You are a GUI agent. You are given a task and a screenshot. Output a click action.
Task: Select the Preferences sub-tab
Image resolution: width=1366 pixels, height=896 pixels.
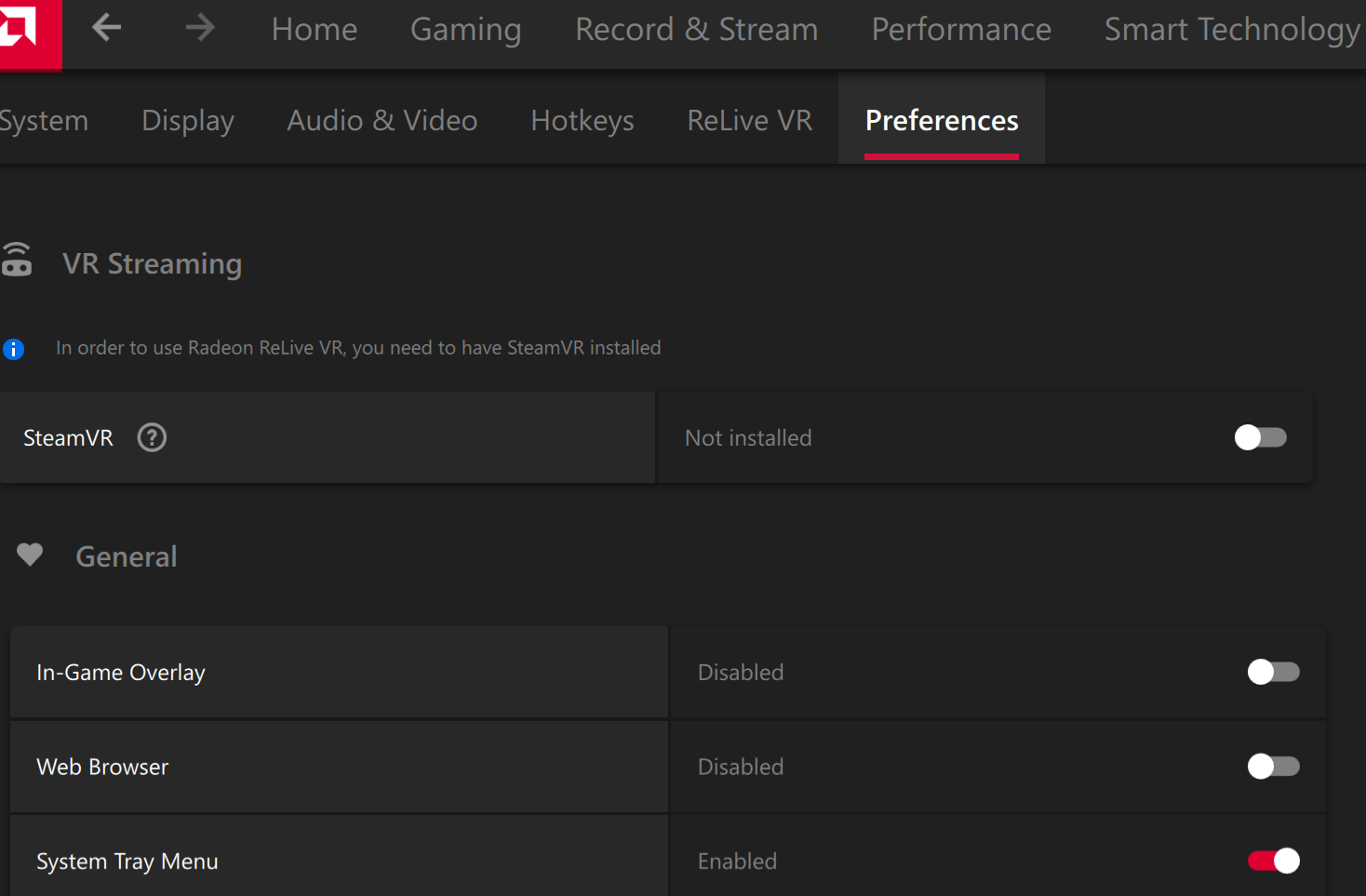pos(942,121)
